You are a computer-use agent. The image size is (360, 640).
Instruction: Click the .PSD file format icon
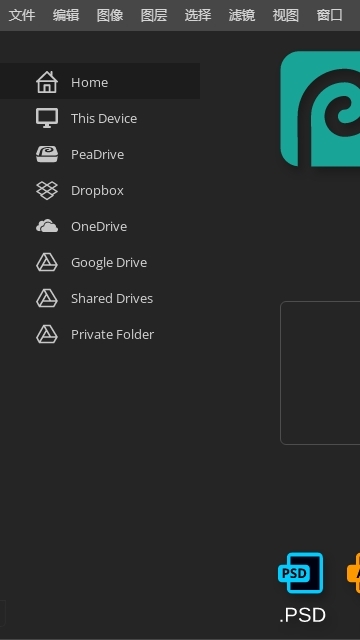click(300, 573)
